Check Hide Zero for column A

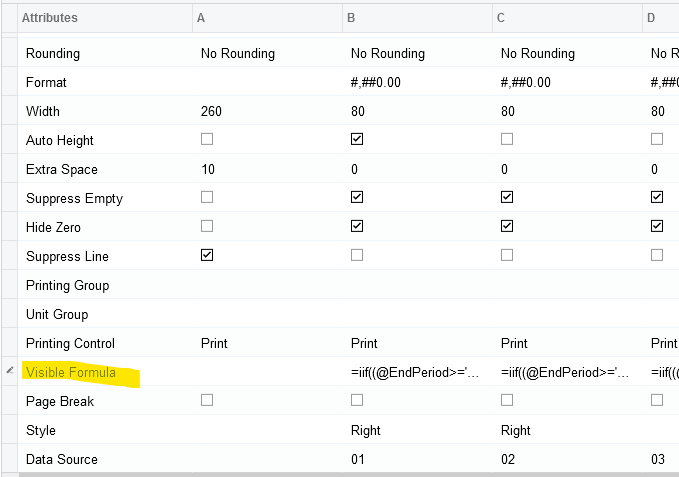pyautogui.click(x=207, y=226)
